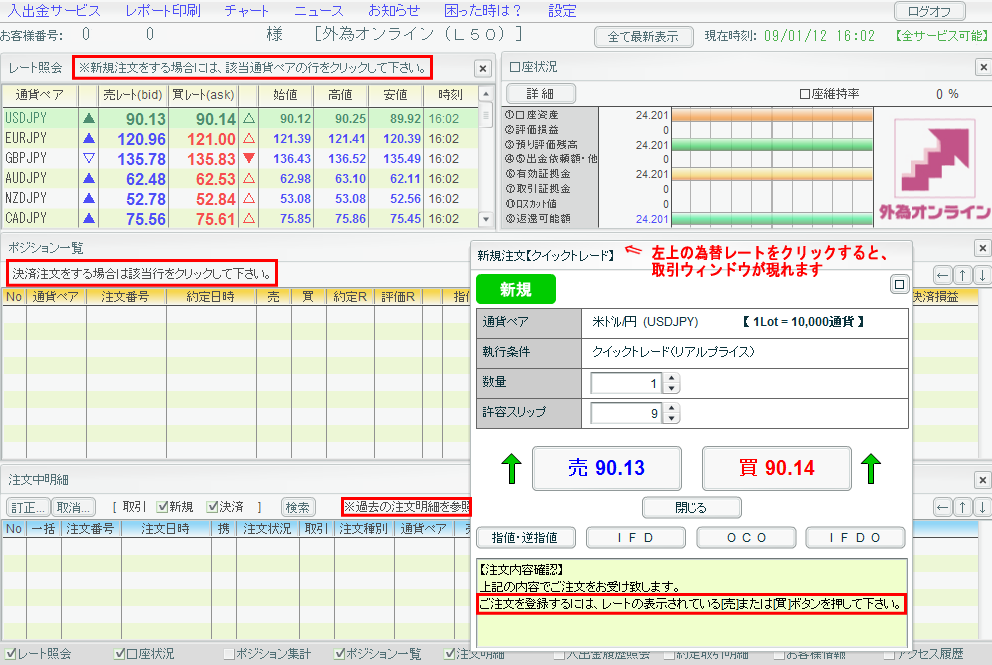Click left arrow icon in ポジション一覧 panel
Screen dimensions: 992x665
(943, 275)
